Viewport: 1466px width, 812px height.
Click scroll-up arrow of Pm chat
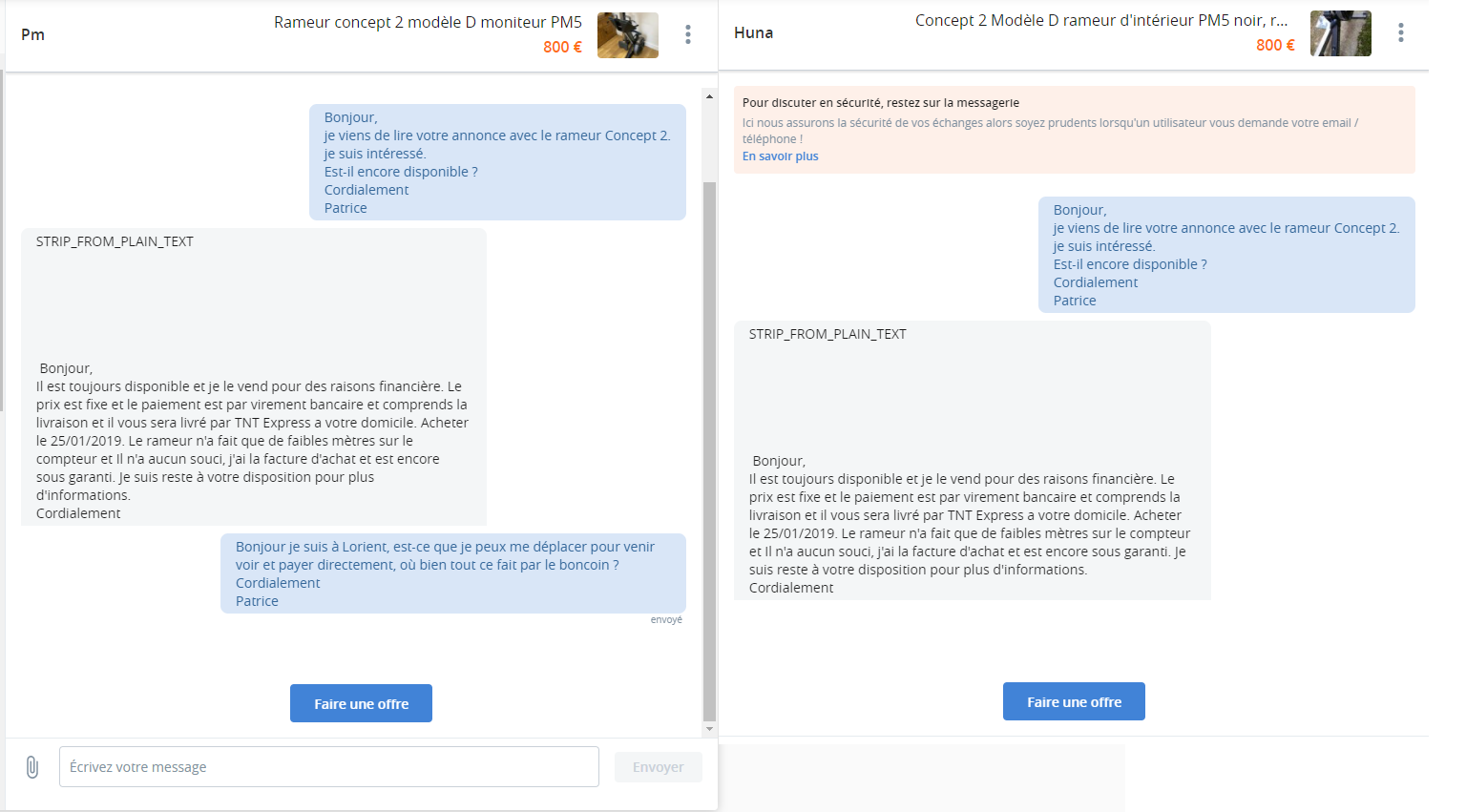click(x=709, y=96)
